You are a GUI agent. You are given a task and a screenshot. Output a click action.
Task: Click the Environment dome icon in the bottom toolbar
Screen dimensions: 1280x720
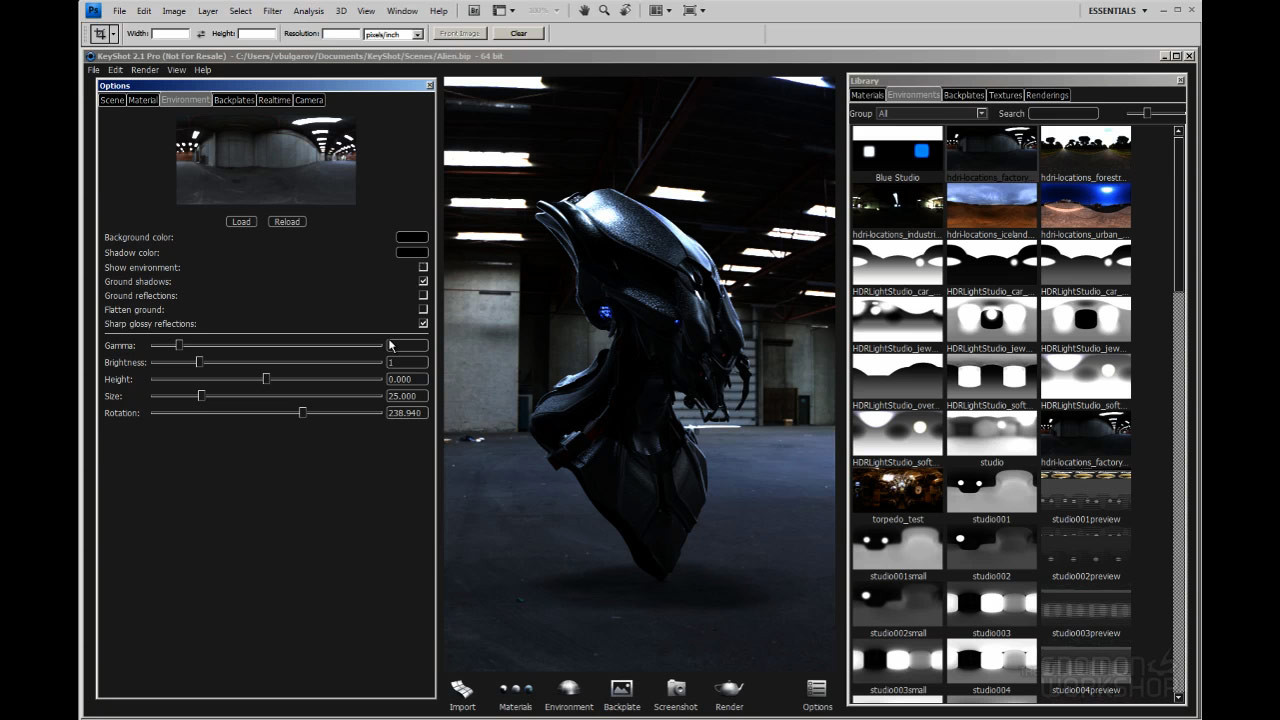(x=569, y=688)
